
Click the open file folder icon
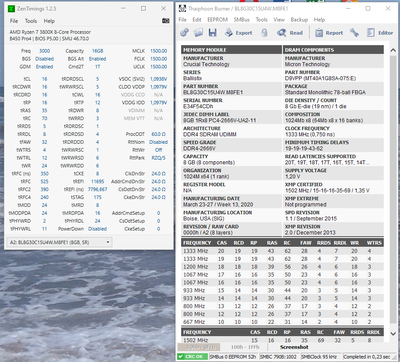pos(198,33)
